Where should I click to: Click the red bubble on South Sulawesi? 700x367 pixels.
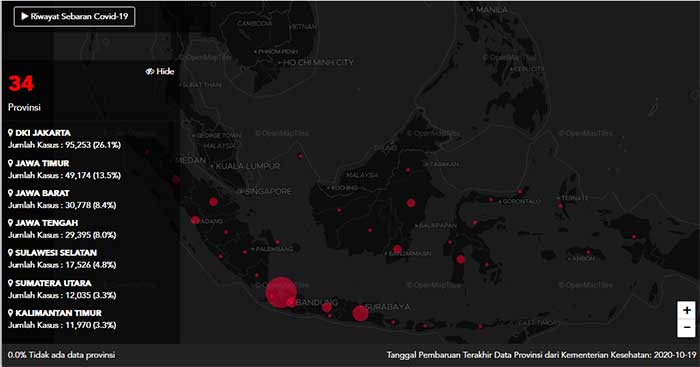coord(461,259)
